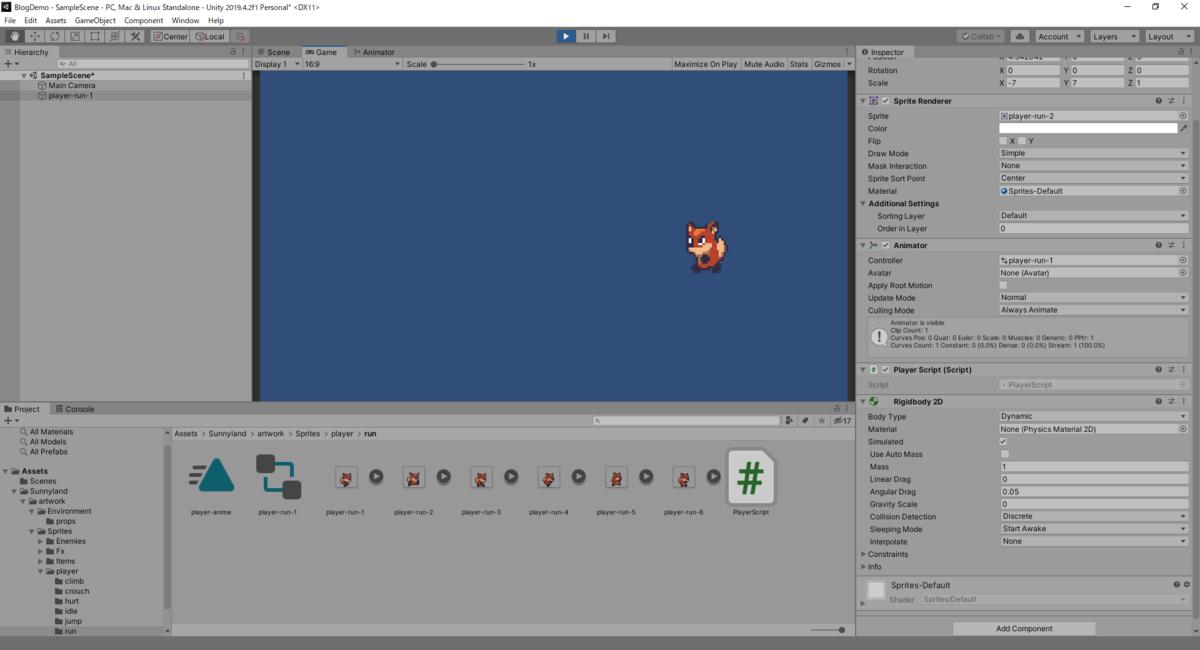Open the Mask Interaction dropdown

tap(1094, 166)
